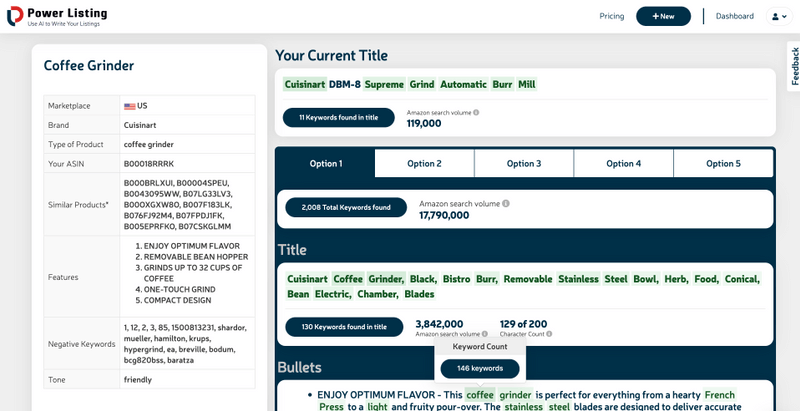Click the US flag icon in Marketplace row
The image size is (800, 411).
tap(130, 106)
